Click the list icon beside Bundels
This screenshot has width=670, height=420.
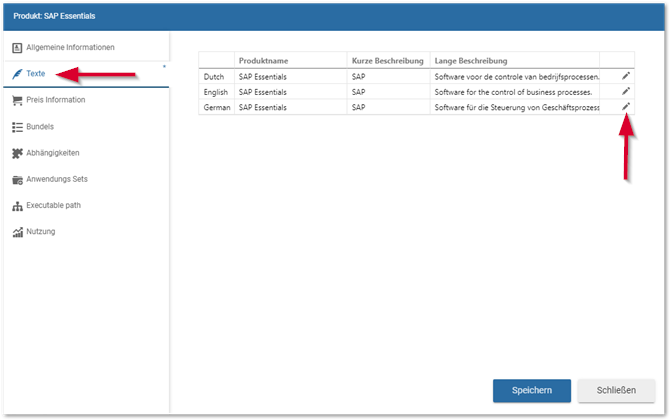pyautogui.click(x=17, y=127)
